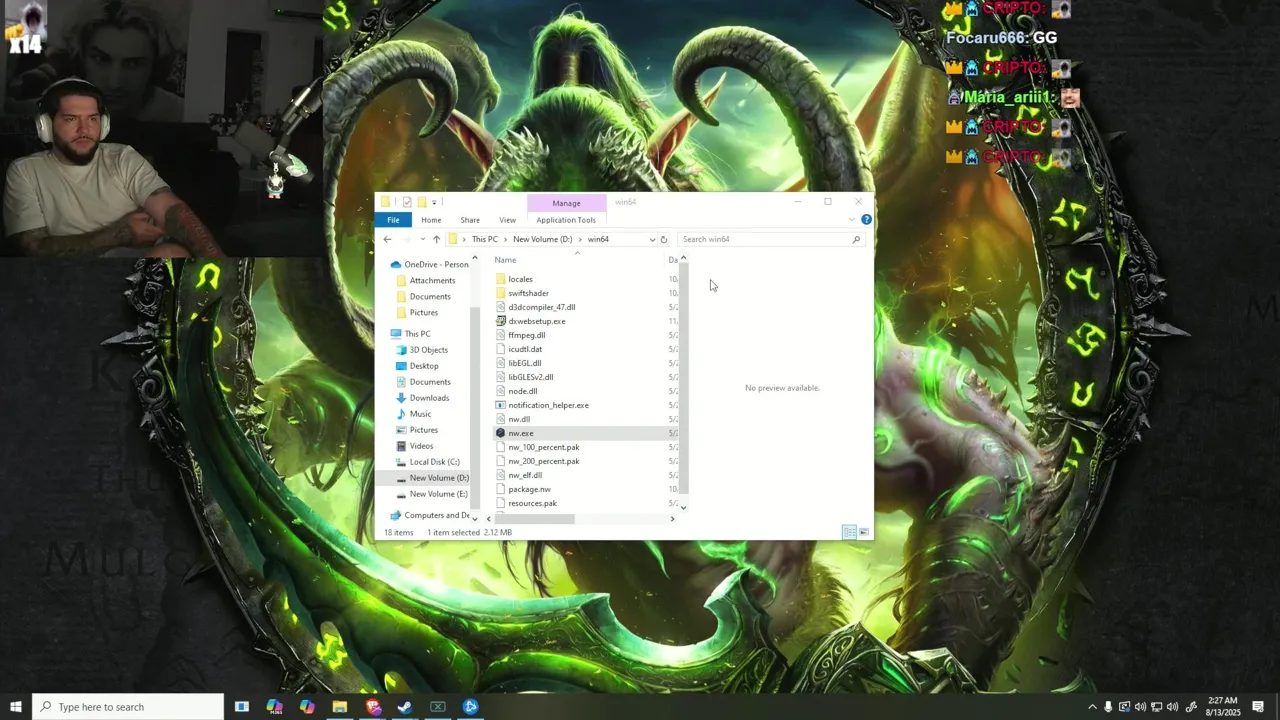
Task: Switch to Home ribbon tab
Action: click(431, 220)
